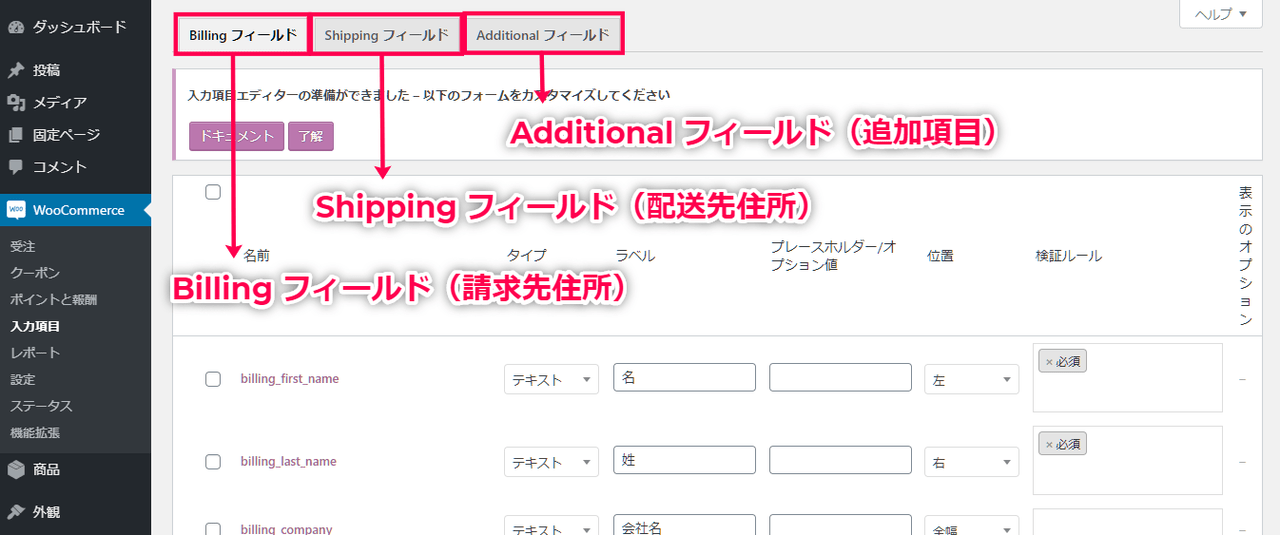This screenshot has width=1280, height=535.
Task: Open the クーポン submenu item
Action: point(35,273)
